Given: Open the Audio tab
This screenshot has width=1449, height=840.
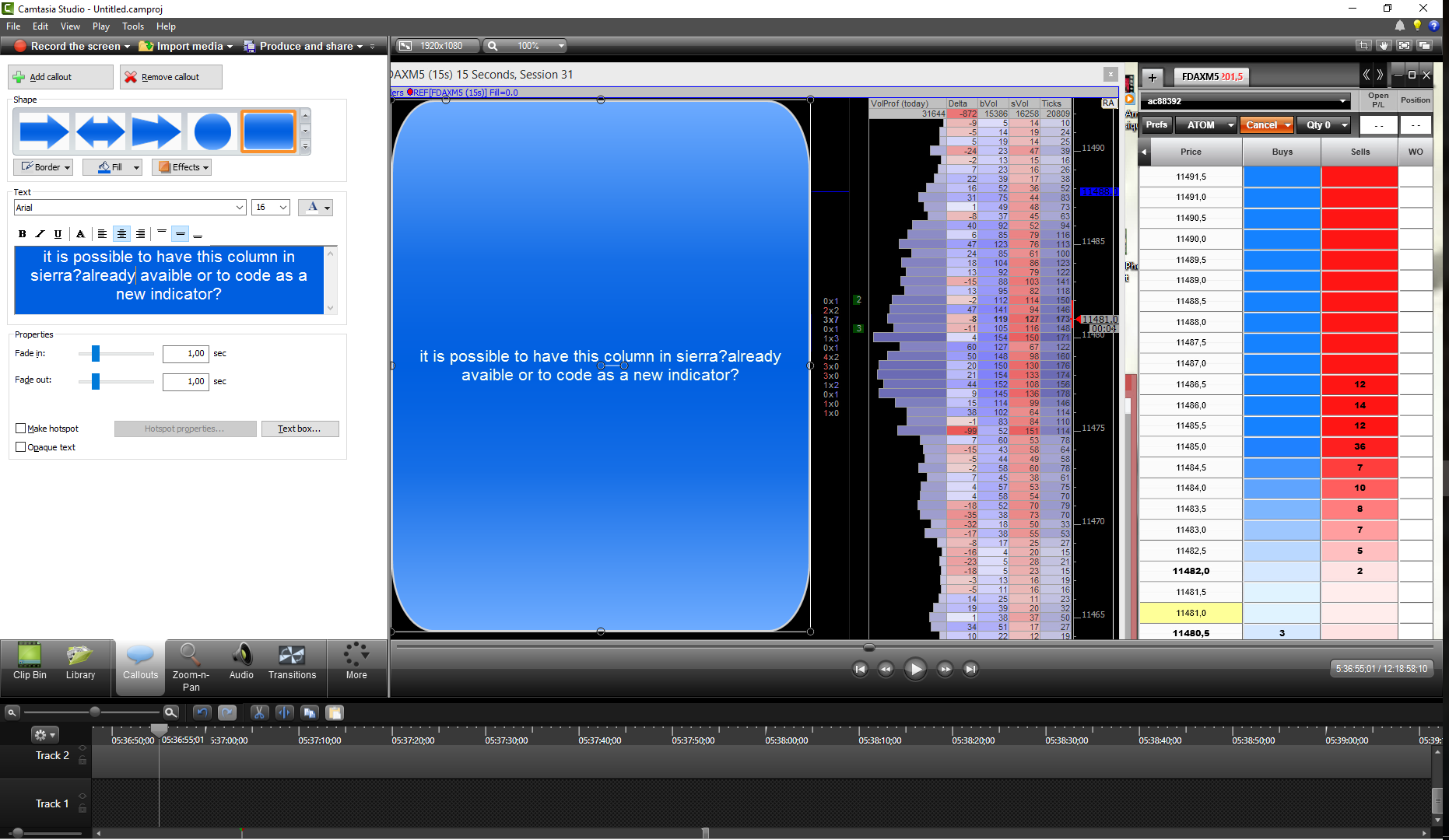Looking at the screenshot, I should (241, 662).
